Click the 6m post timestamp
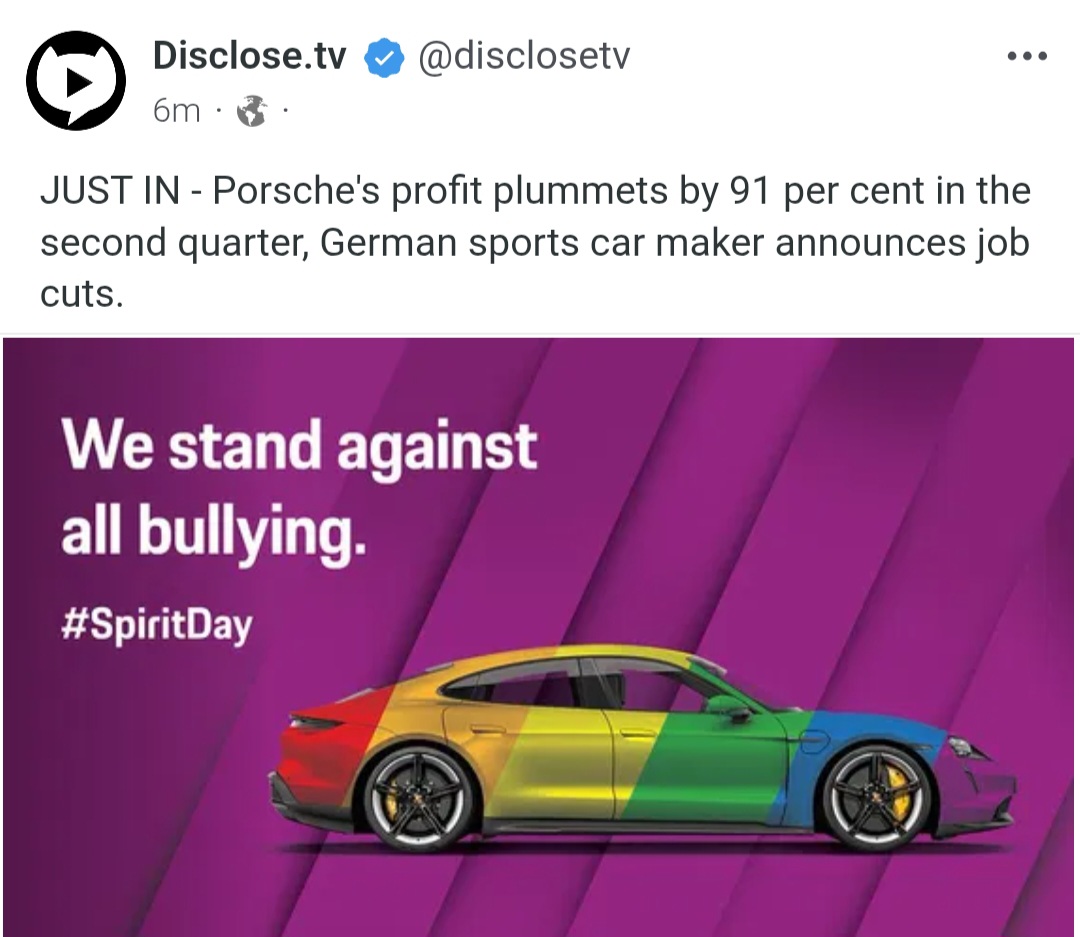The image size is (1080, 937). click(x=176, y=111)
